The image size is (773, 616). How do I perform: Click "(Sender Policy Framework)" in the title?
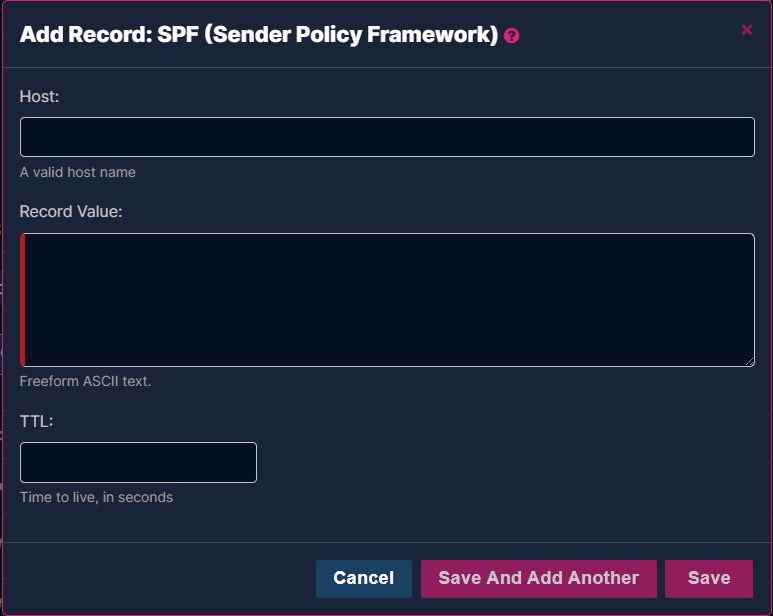(x=351, y=35)
